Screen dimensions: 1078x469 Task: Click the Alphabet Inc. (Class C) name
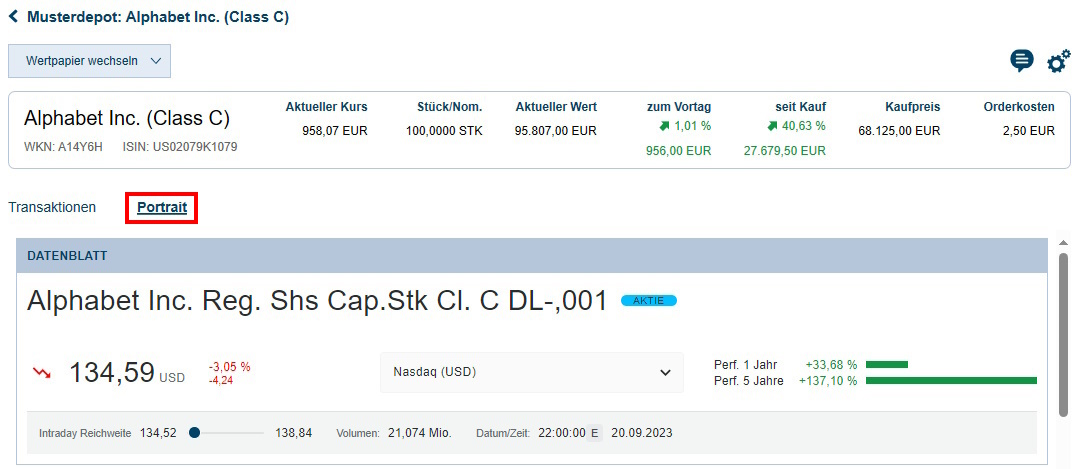(126, 118)
